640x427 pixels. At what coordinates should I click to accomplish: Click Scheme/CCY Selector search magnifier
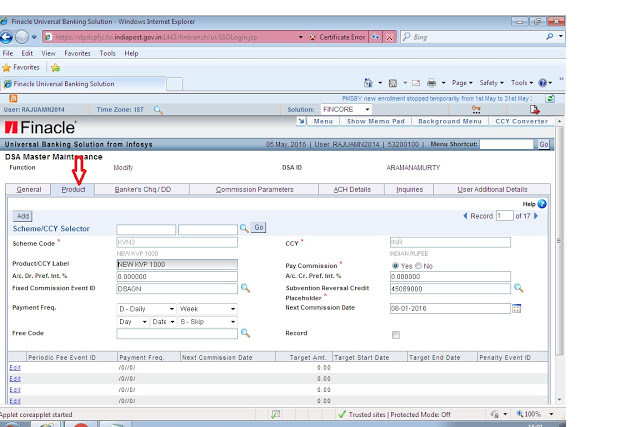[x=244, y=228]
